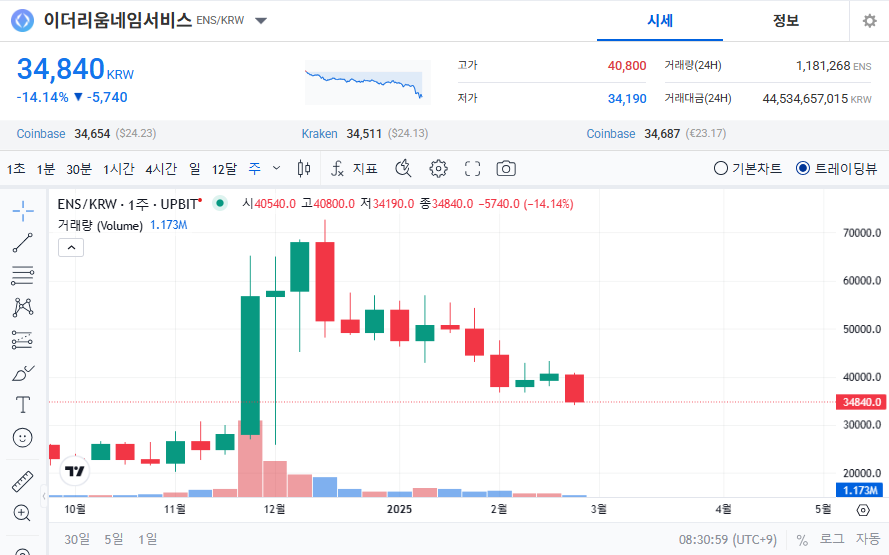The image size is (889, 555).
Task: Select the 1시간 chart interval
Action: [118, 169]
